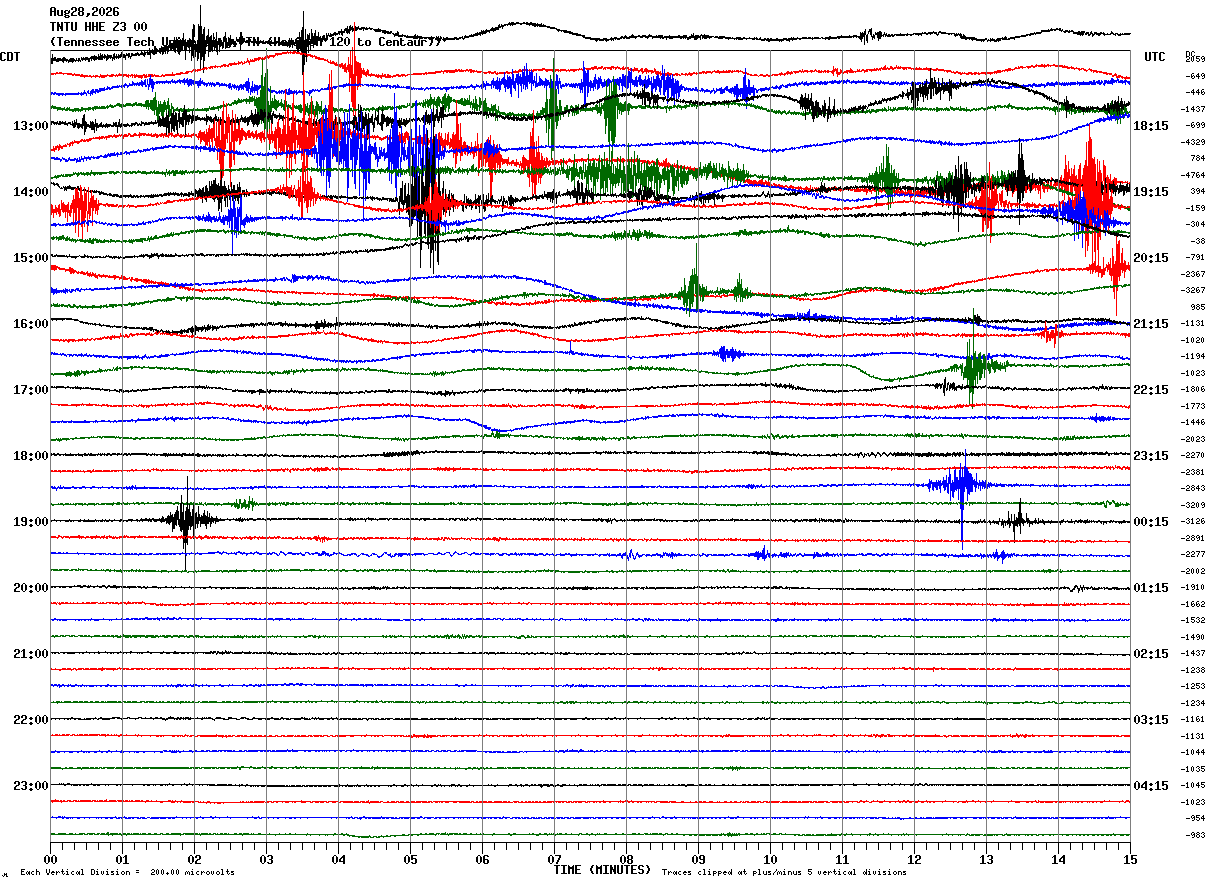Select minute 05 on the bottom axis
This screenshot has height=886, width=1210.
[410, 859]
